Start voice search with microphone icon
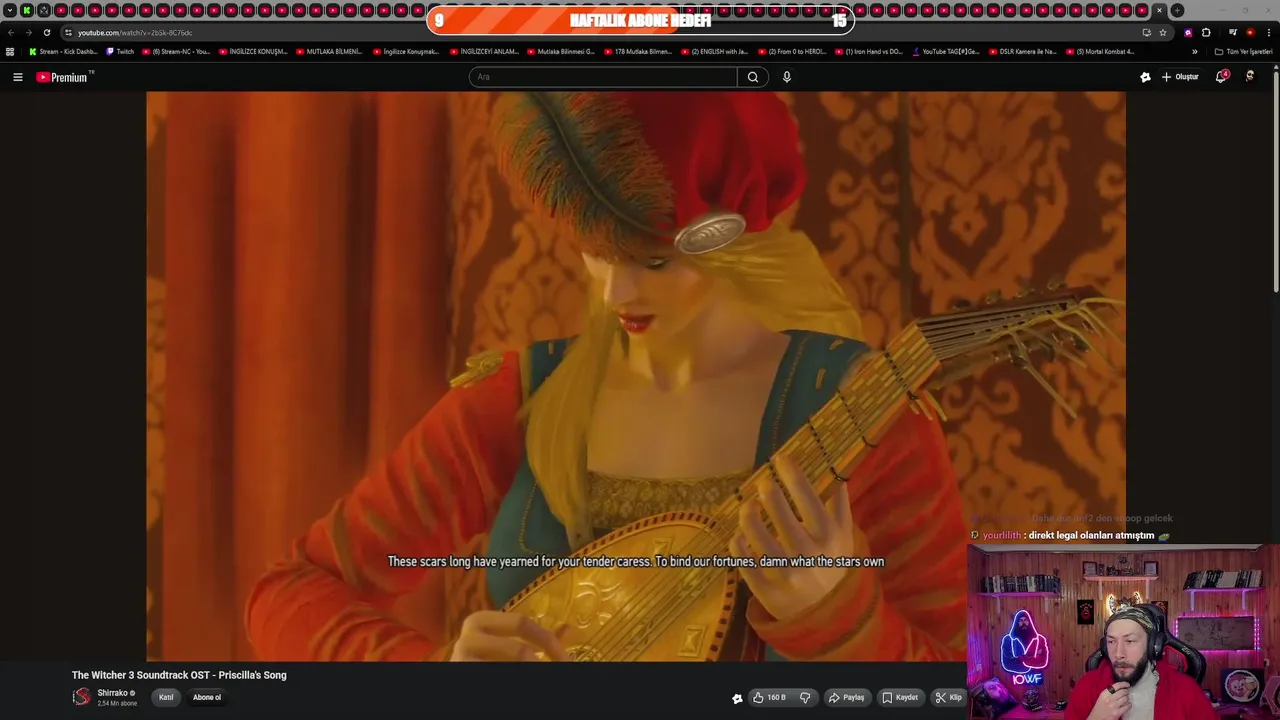The image size is (1280, 720). click(787, 77)
